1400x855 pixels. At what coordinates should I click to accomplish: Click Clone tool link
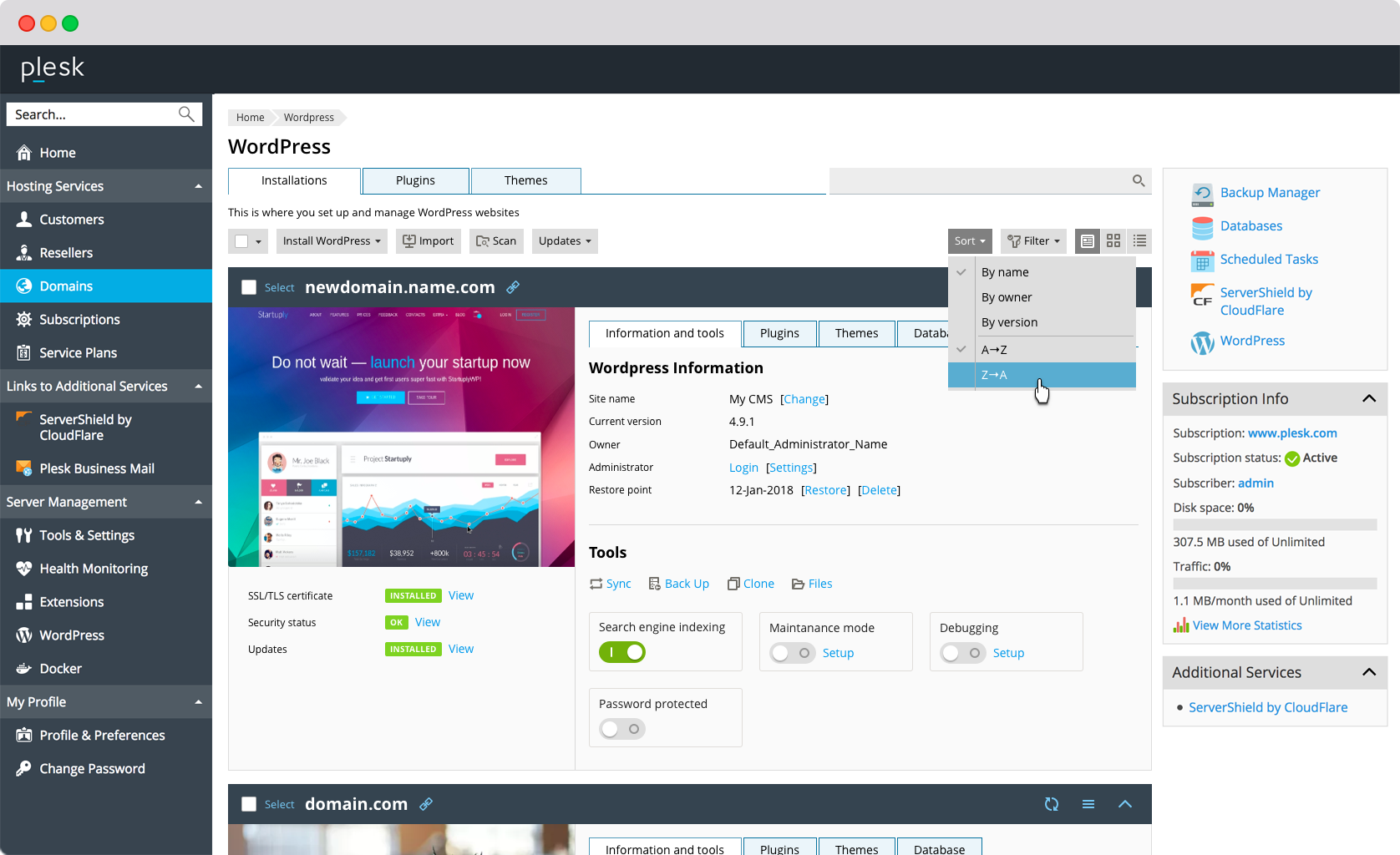click(x=750, y=584)
